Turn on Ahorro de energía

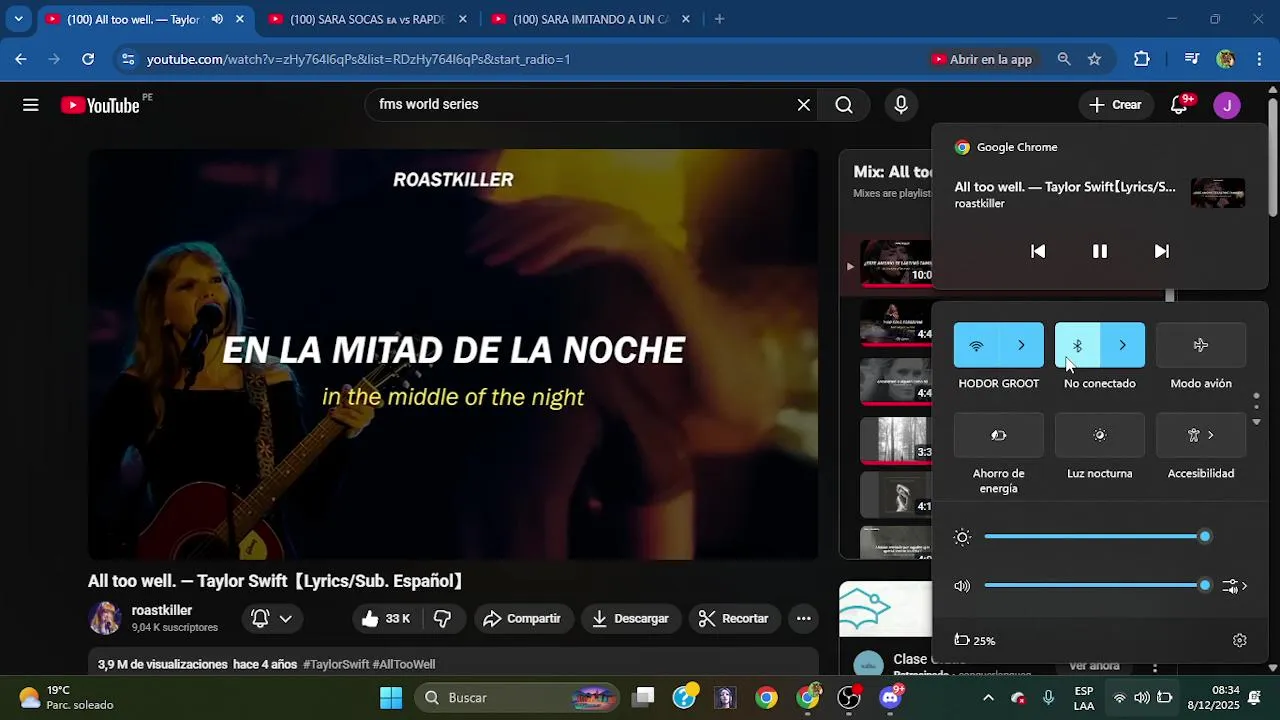point(998,435)
